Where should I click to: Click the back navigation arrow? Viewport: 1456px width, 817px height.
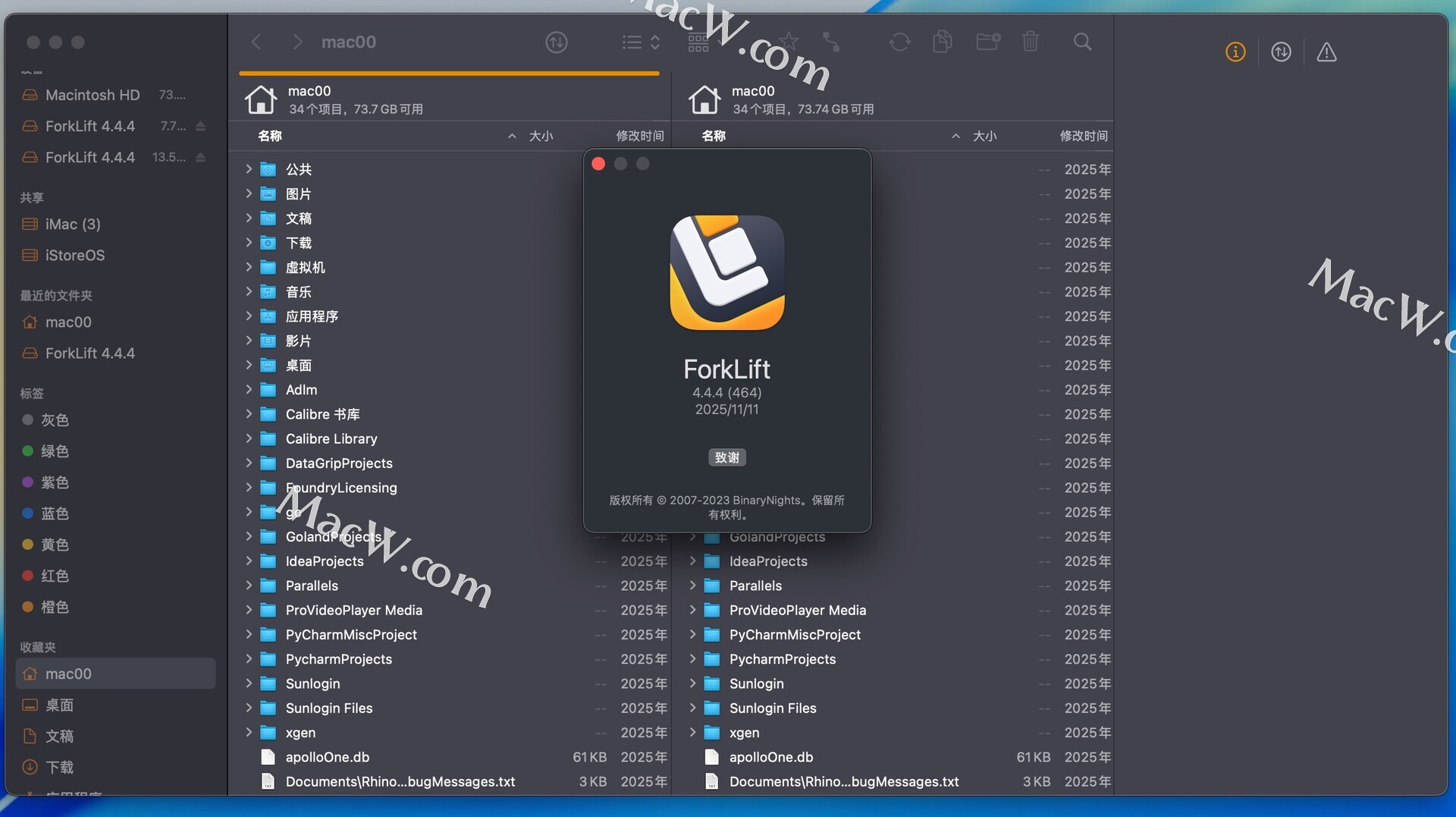pos(256,42)
